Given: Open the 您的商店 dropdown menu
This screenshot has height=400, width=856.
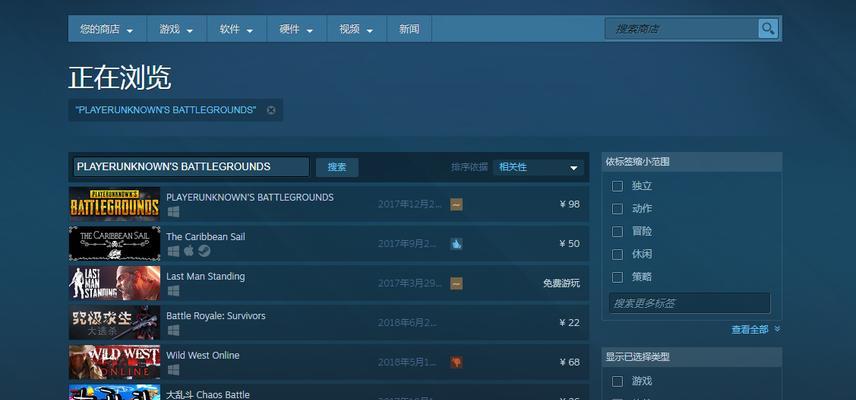Looking at the screenshot, I should 107,29.
